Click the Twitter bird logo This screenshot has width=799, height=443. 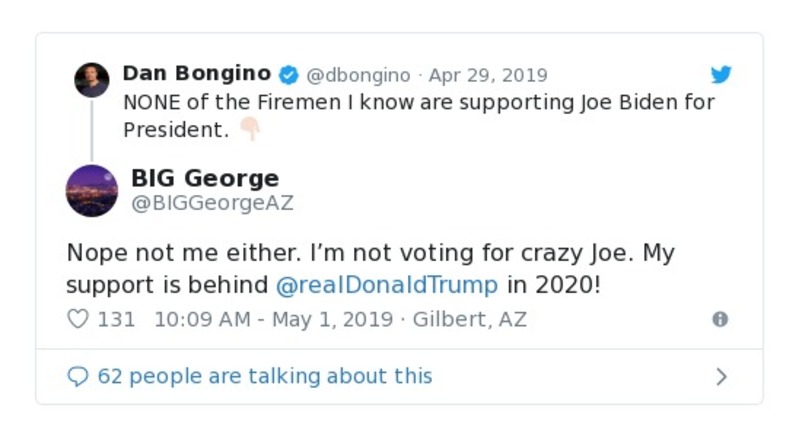point(721,75)
